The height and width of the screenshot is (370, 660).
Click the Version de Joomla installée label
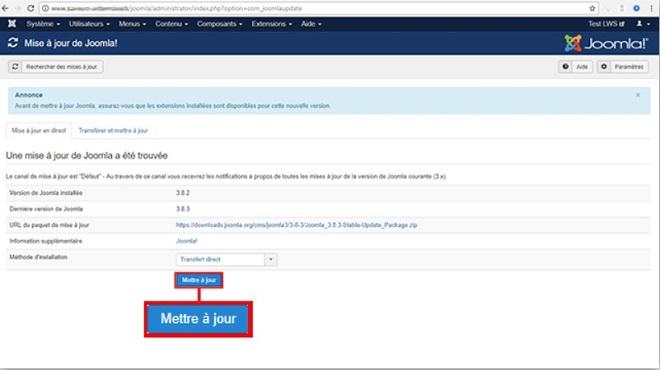click(x=46, y=193)
